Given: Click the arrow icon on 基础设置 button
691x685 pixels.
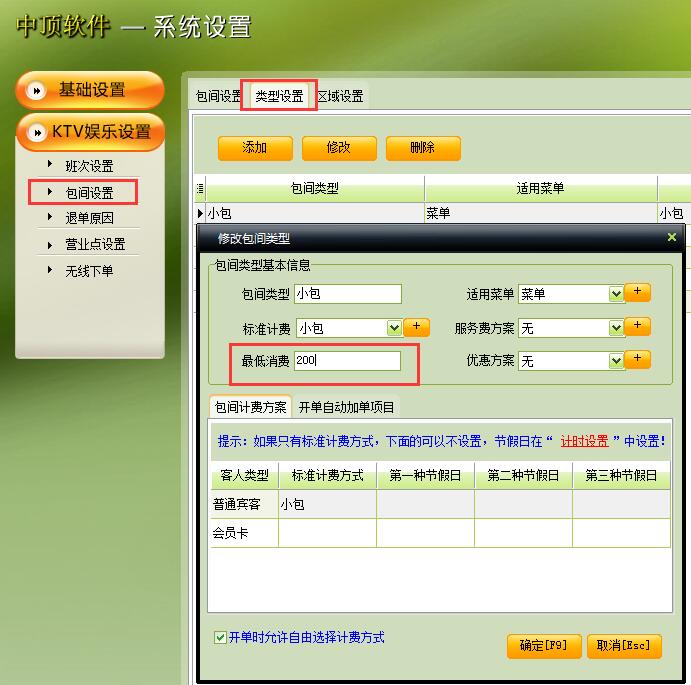Looking at the screenshot, I should [x=36, y=90].
